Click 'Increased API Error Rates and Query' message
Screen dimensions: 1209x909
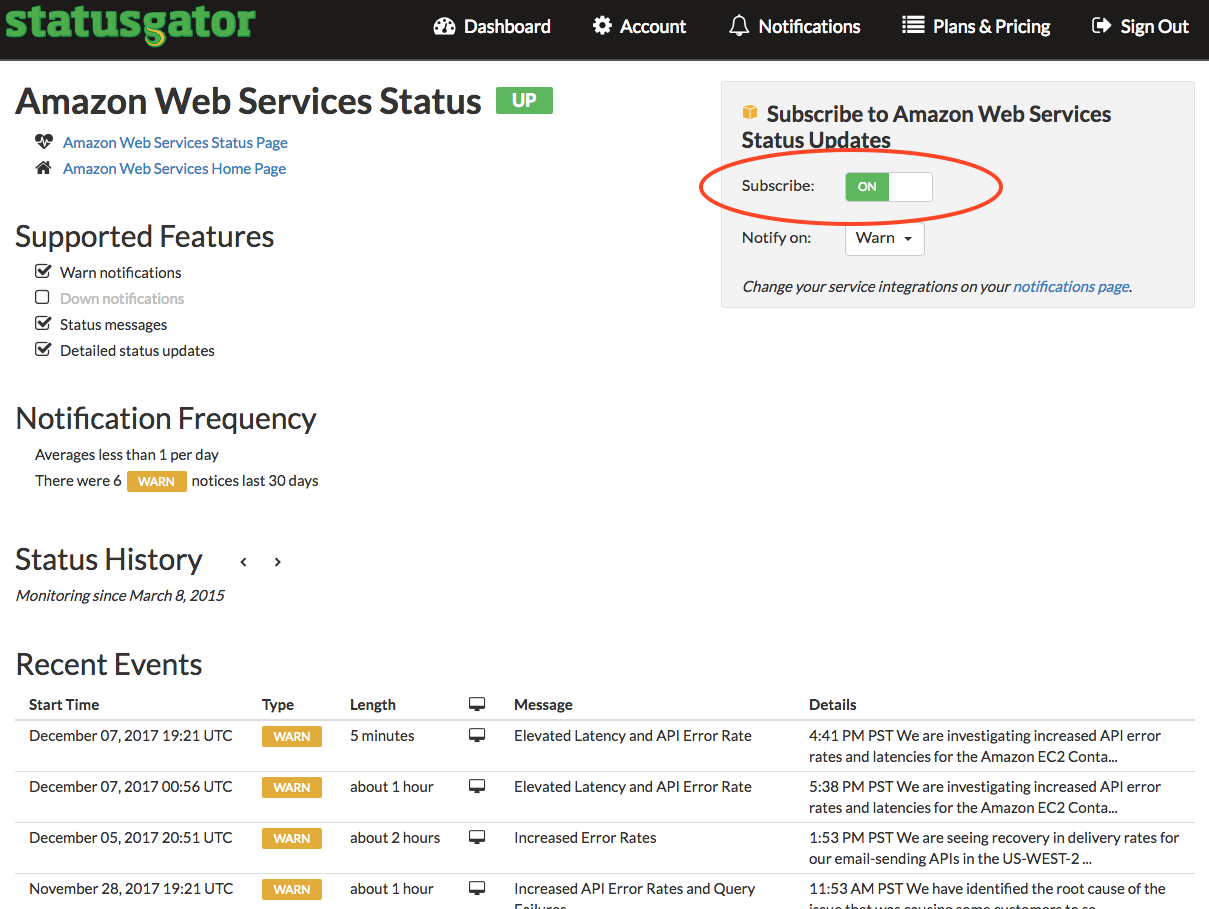click(x=635, y=888)
